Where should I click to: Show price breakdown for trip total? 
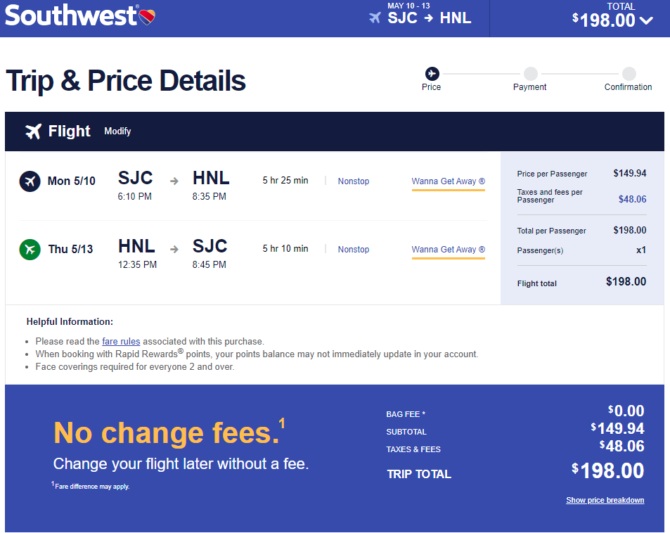pos(605,500)
